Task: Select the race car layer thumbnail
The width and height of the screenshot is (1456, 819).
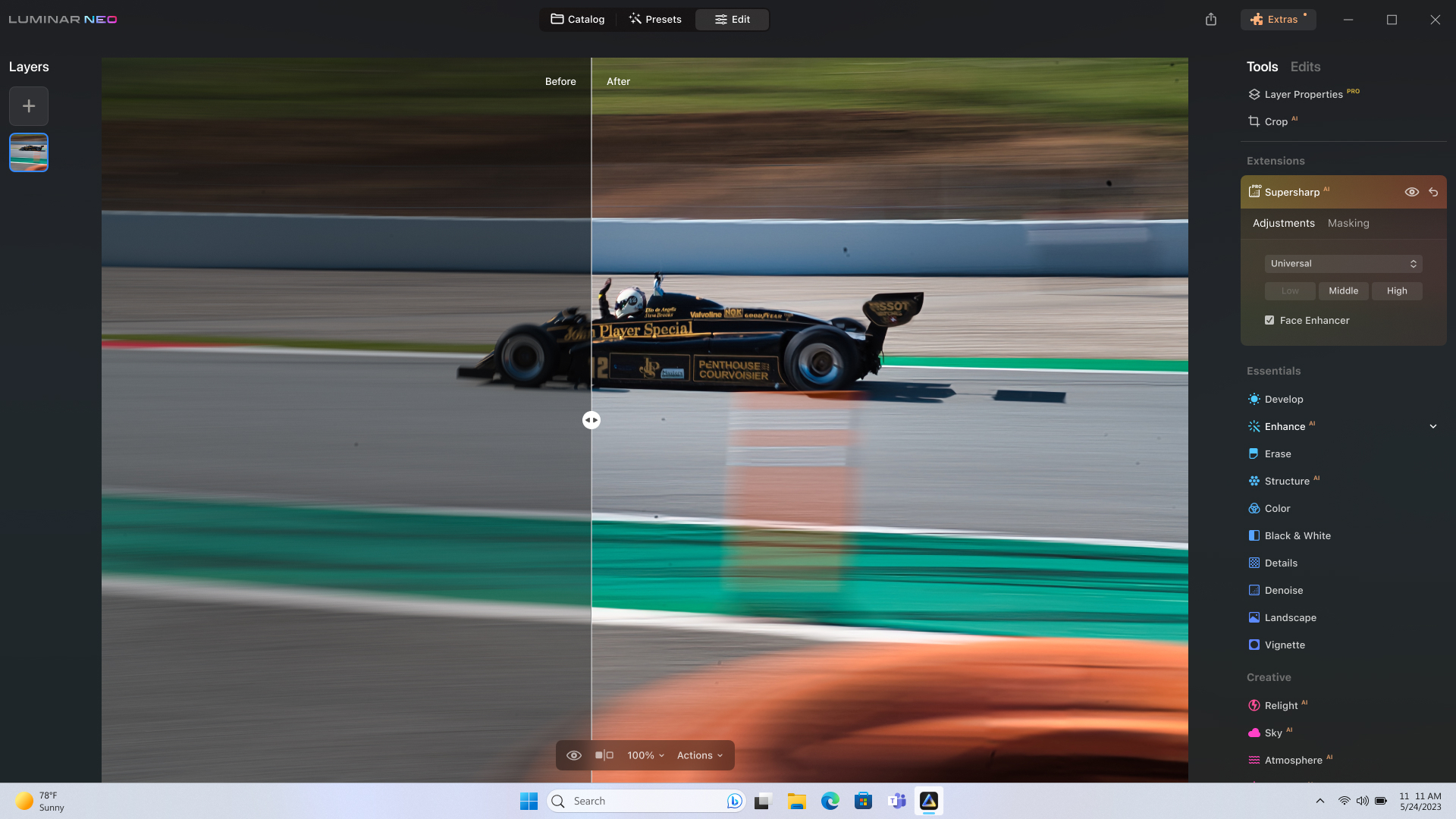Action: (x=29, y=152)
